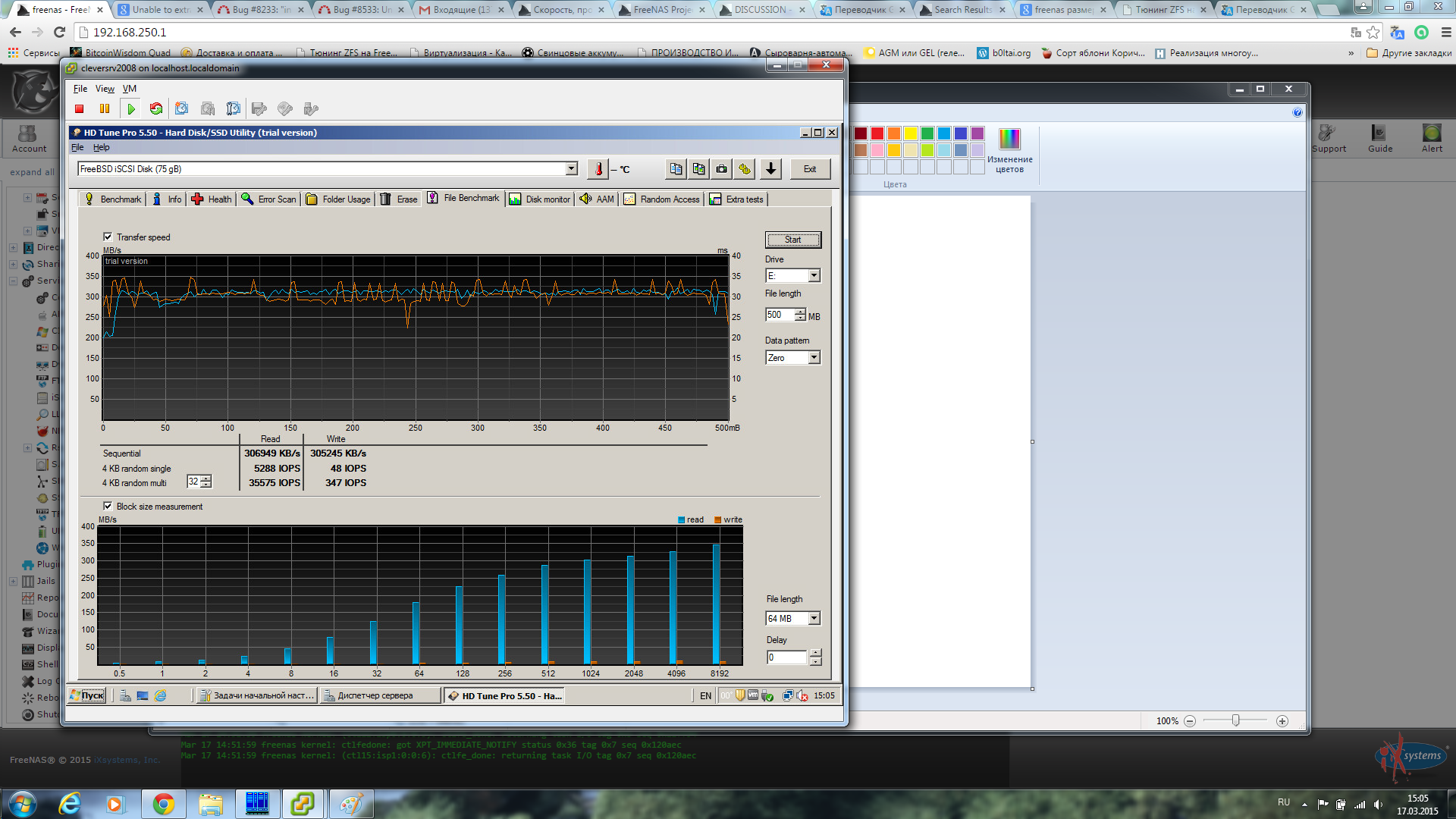Viewport: 1456px width, 819px height.
Task: Open the Disk monitor tab
Action: (x=540, y=199)
